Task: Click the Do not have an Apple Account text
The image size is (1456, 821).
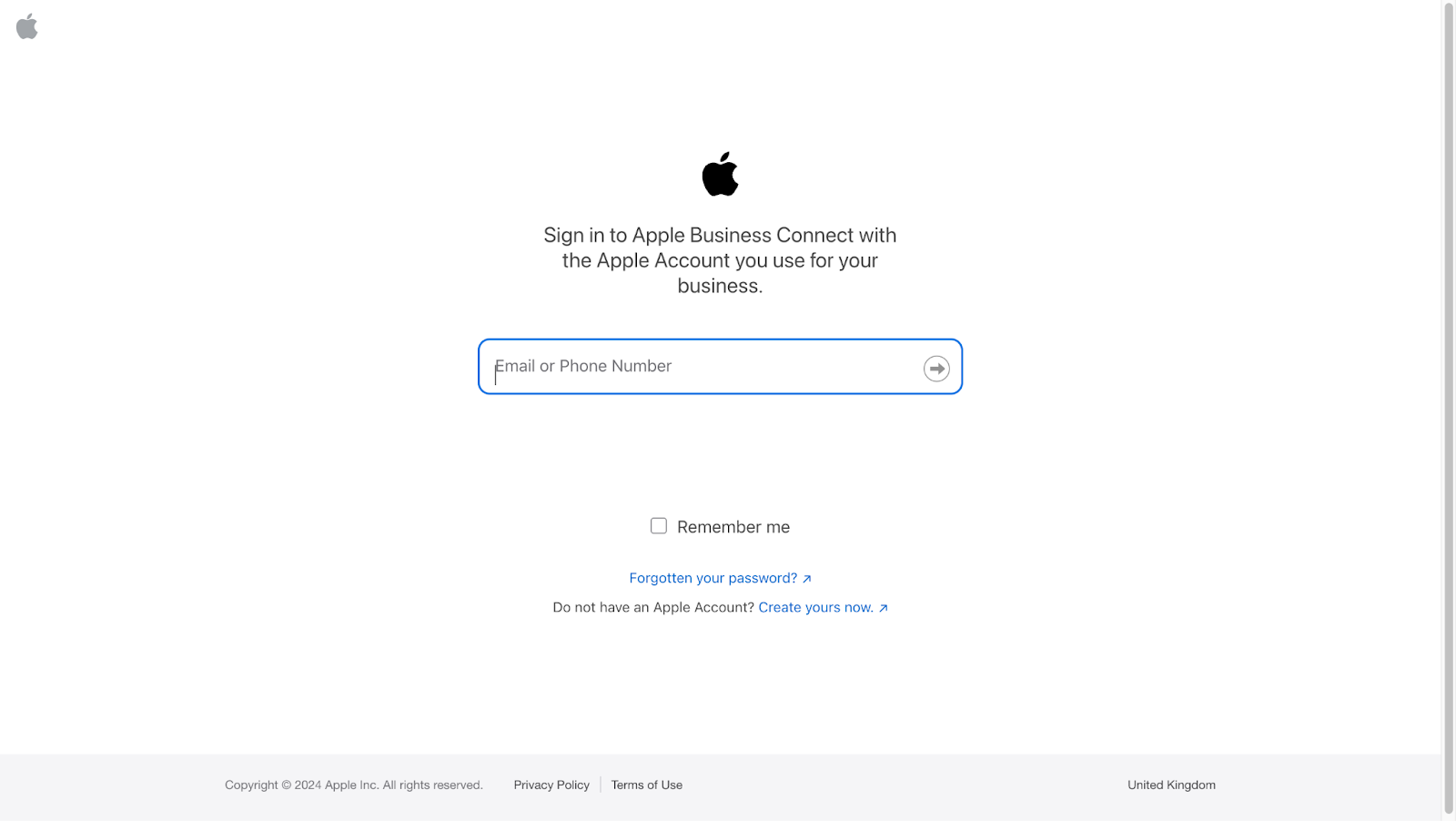Action: pos(653,607)
